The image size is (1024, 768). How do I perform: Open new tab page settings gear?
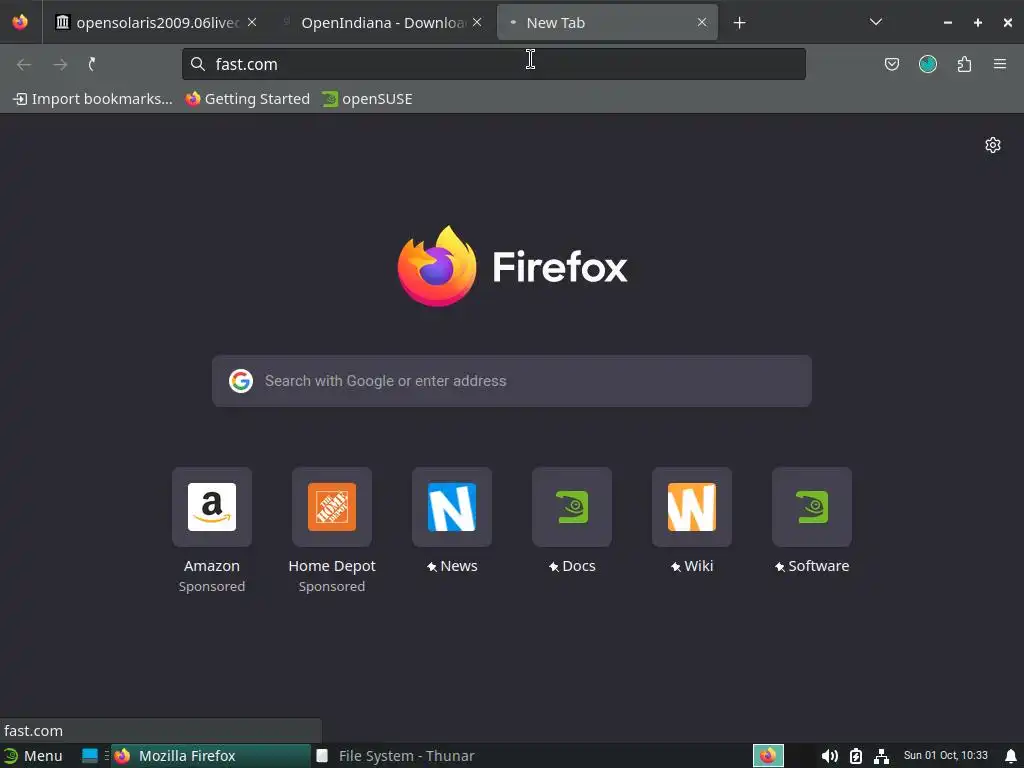993,145
